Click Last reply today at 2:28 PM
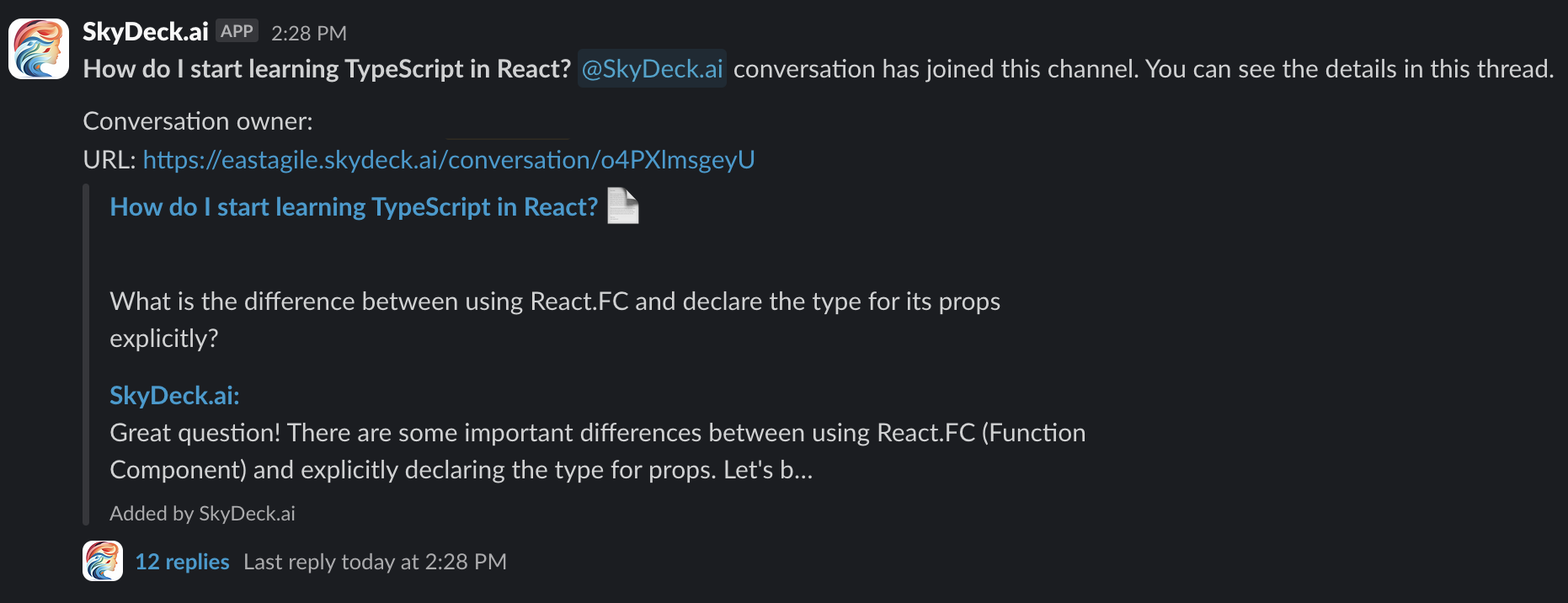 375,561
